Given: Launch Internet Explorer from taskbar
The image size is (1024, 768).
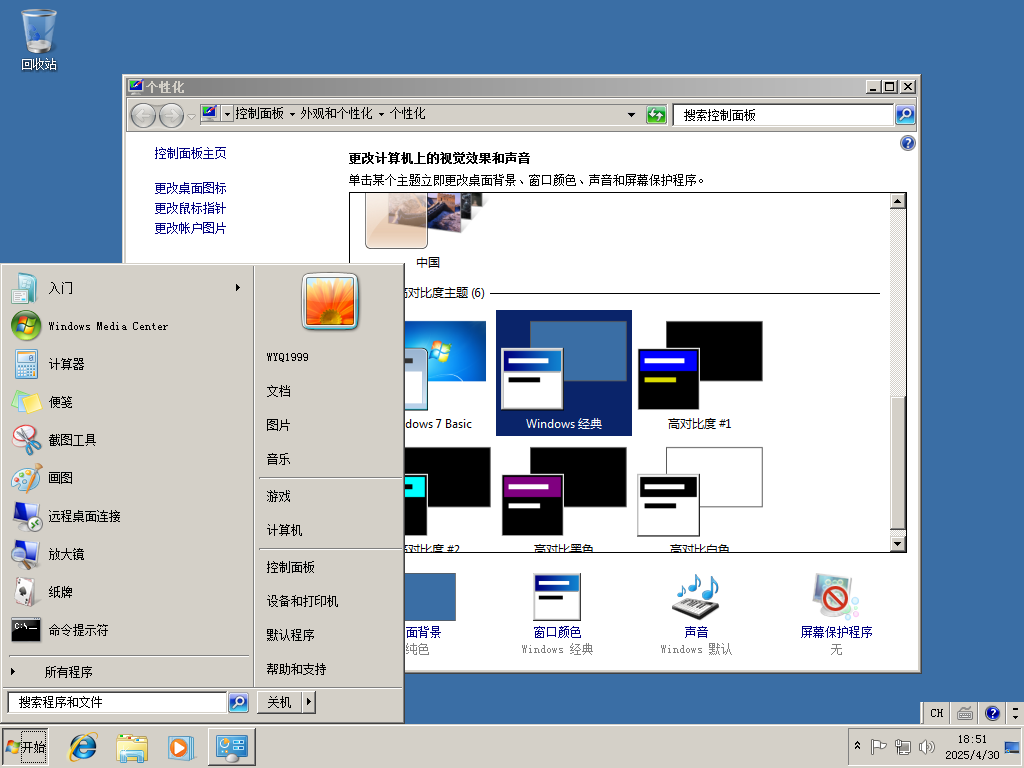Looking at the screenshot, I should click(84, 747).
